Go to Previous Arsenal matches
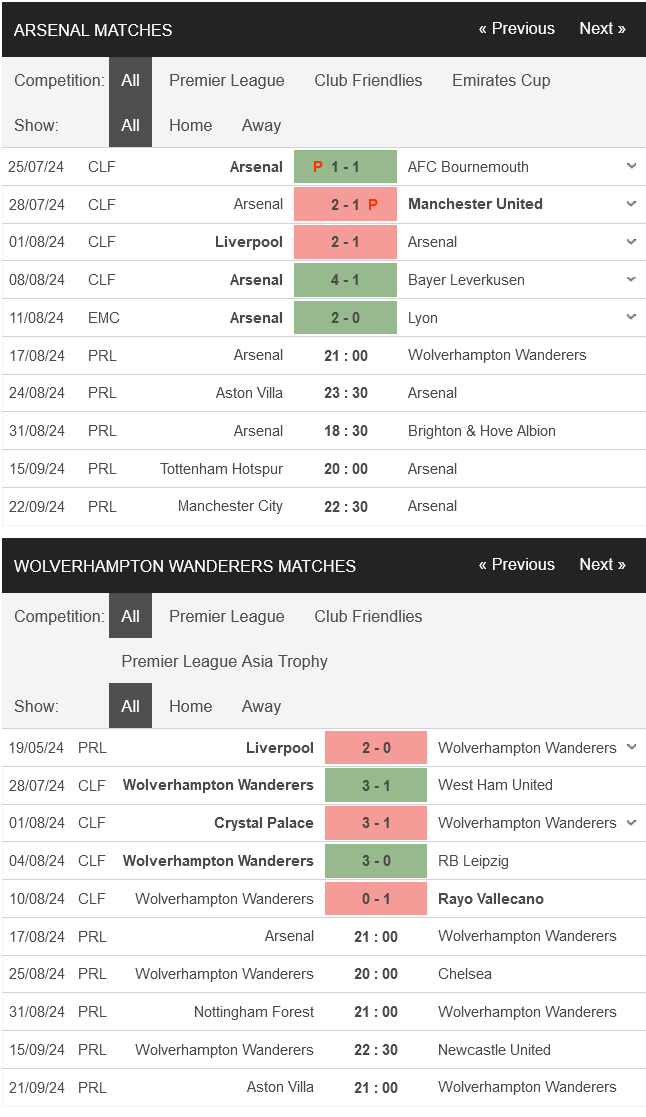Screen dimensions: 646x1117 pyautogui.click(x=516, y=28)
